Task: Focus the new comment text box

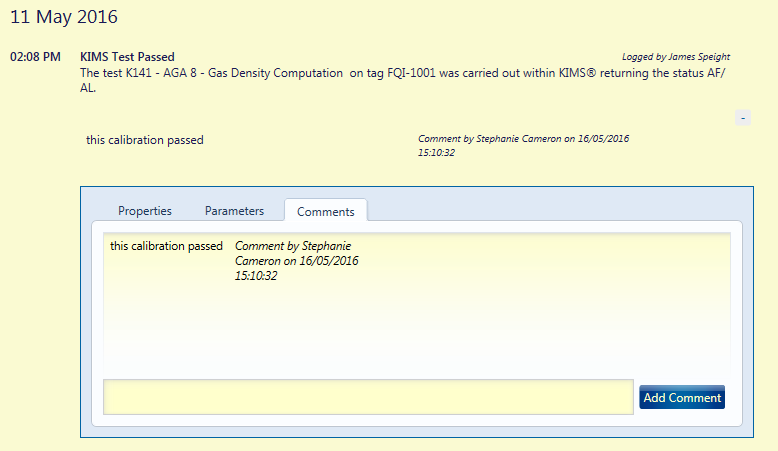Action: [368, 397]
